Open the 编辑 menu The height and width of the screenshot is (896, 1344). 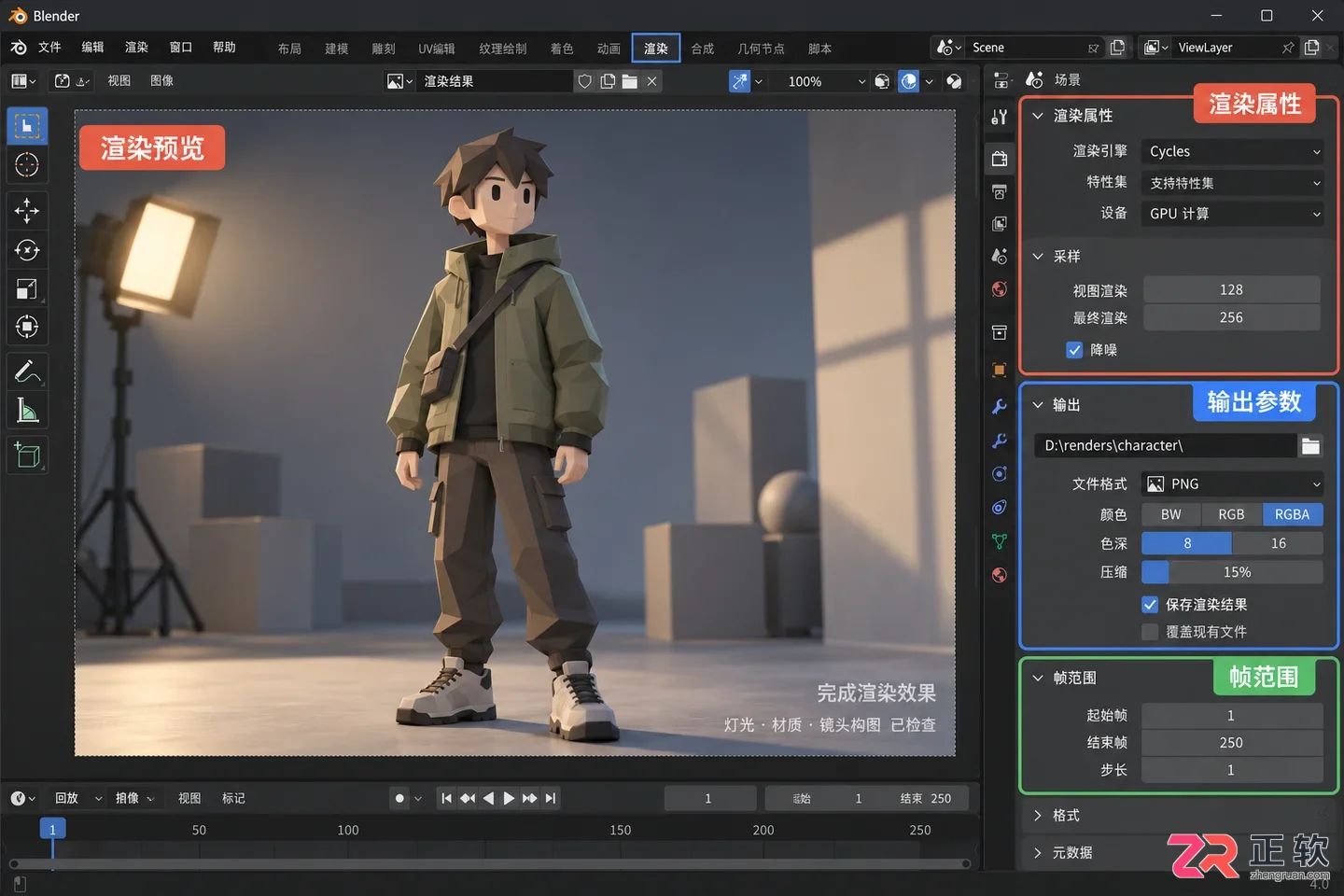tap(92, 48)
